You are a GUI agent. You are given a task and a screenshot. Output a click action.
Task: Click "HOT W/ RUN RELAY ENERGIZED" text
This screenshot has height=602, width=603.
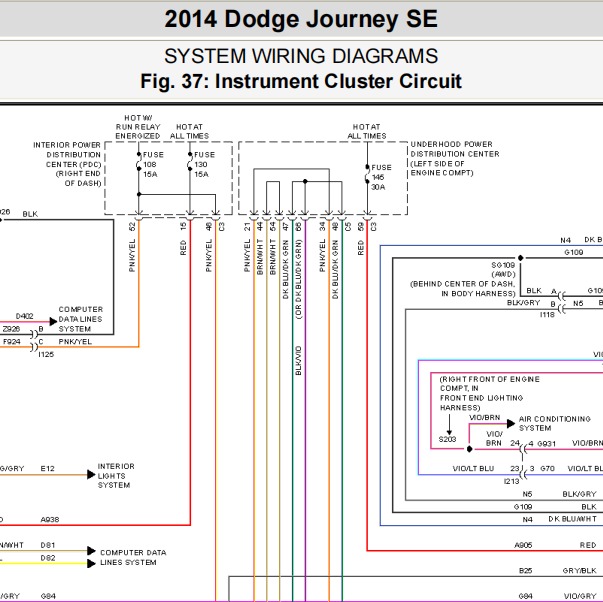[138, 127]
